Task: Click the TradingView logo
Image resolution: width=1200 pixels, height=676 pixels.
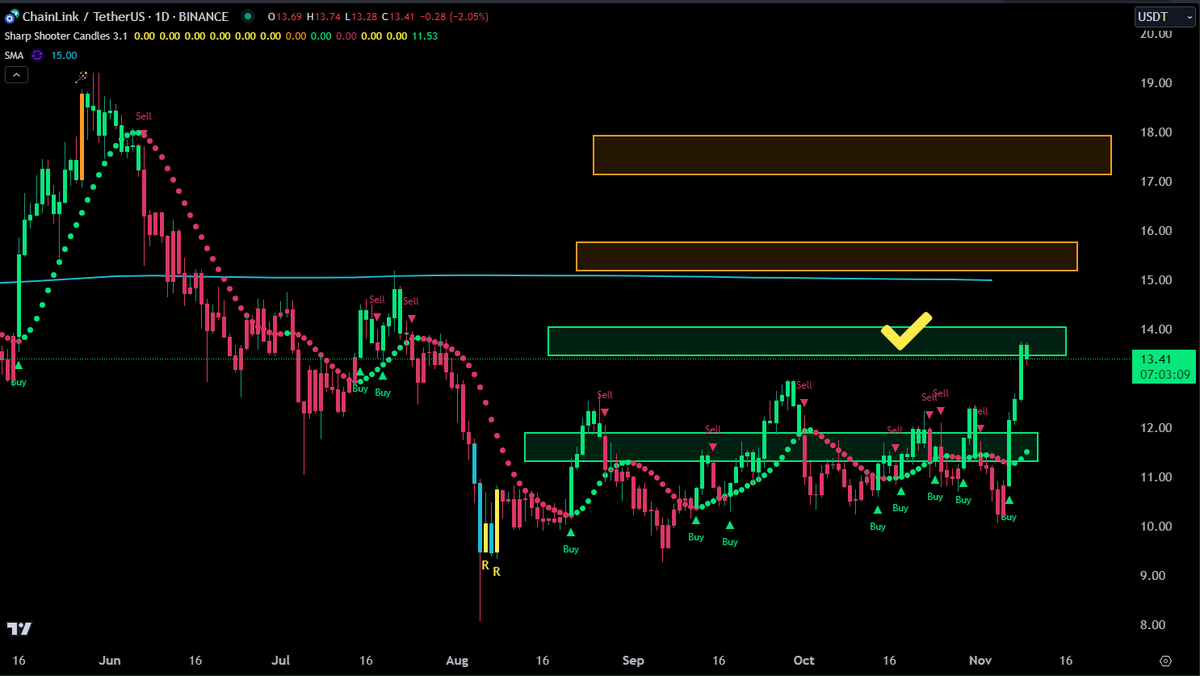Action: click(19, 628)
